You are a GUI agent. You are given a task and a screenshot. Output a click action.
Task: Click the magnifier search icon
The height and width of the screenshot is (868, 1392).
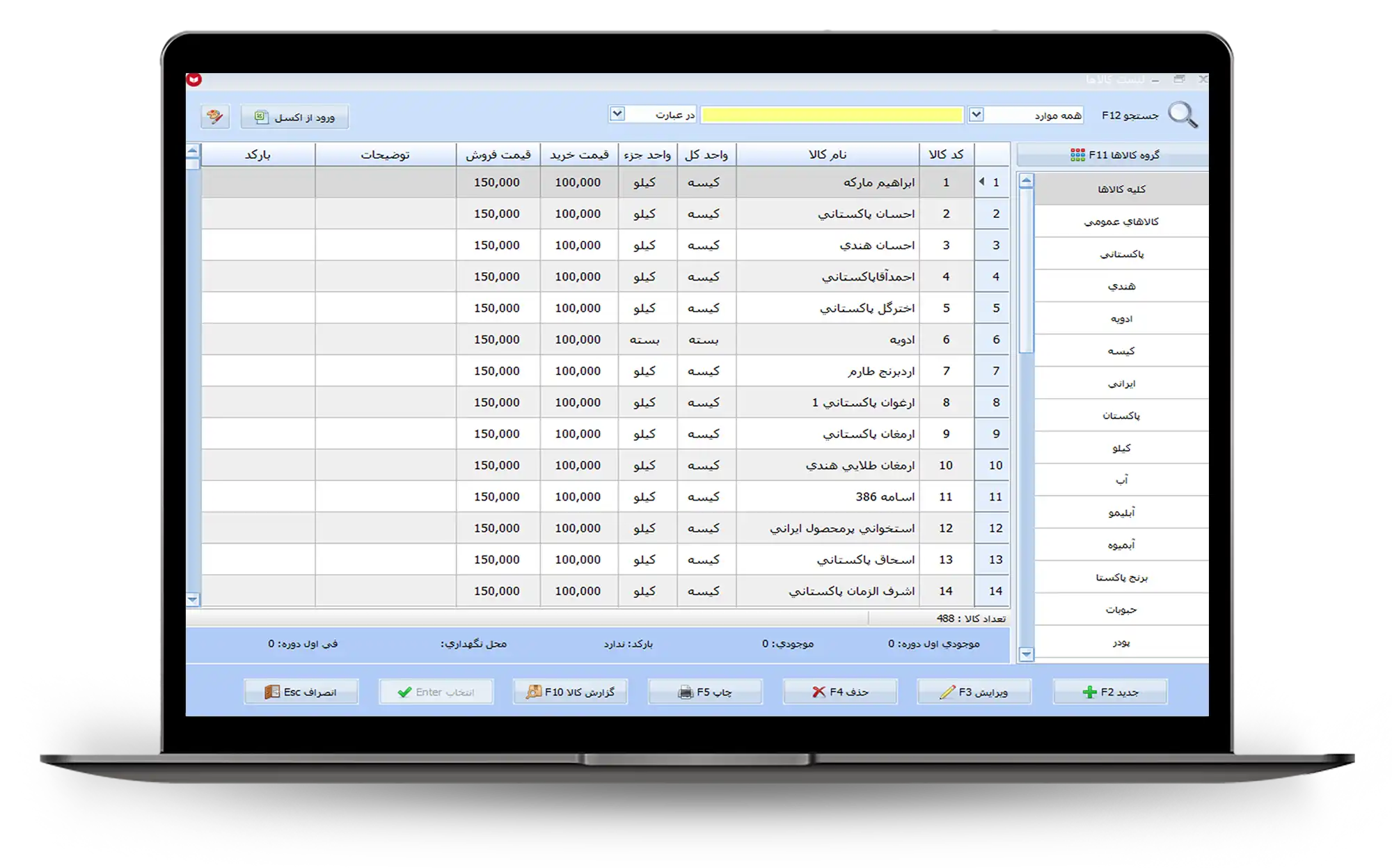pos(1183,115)
